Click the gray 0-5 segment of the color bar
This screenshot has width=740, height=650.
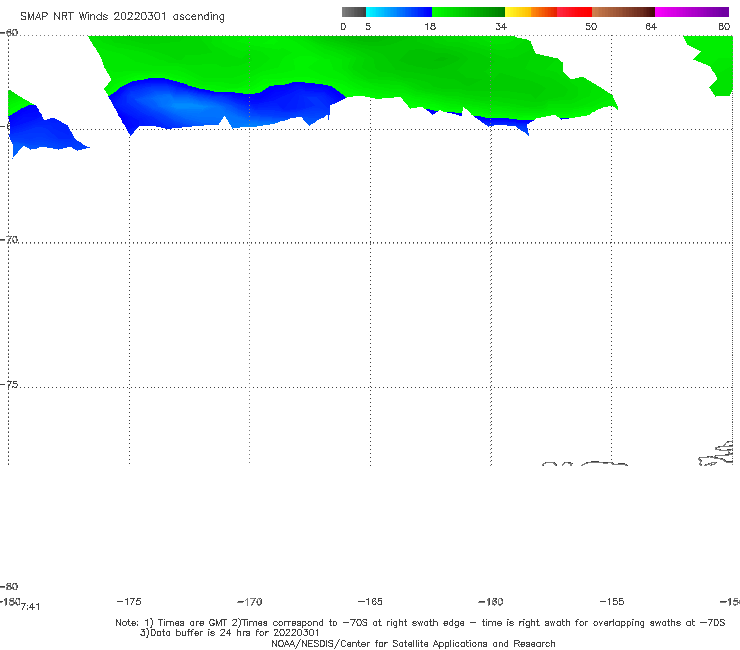354,12
